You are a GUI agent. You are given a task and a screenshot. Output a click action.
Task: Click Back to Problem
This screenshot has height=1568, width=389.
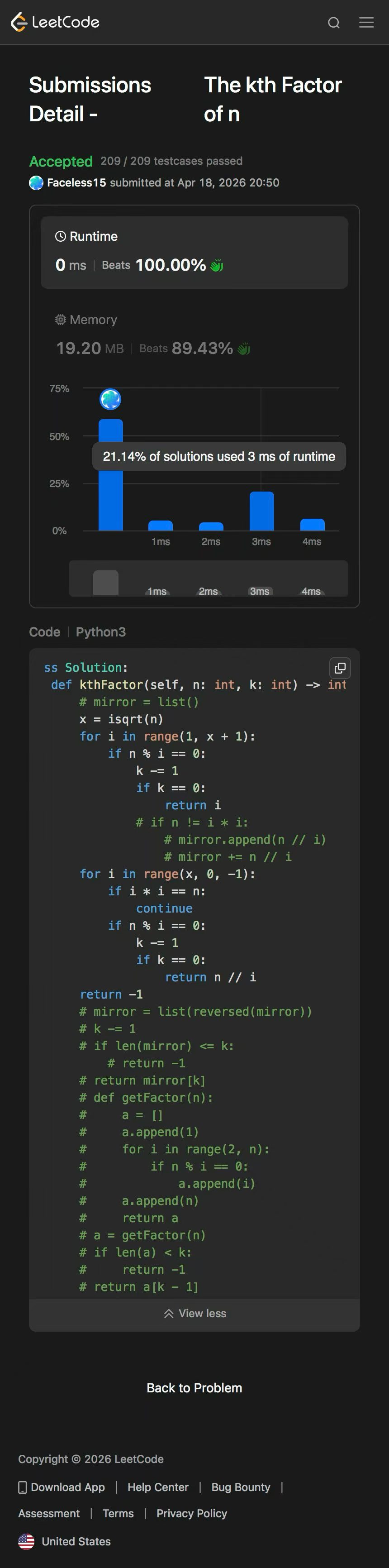point(194,1388)
